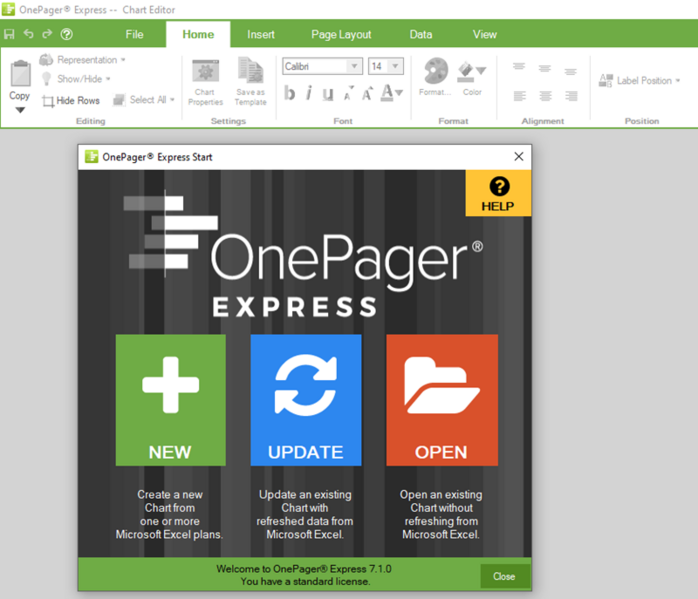
Task: Align text top right
Action: 571,72
